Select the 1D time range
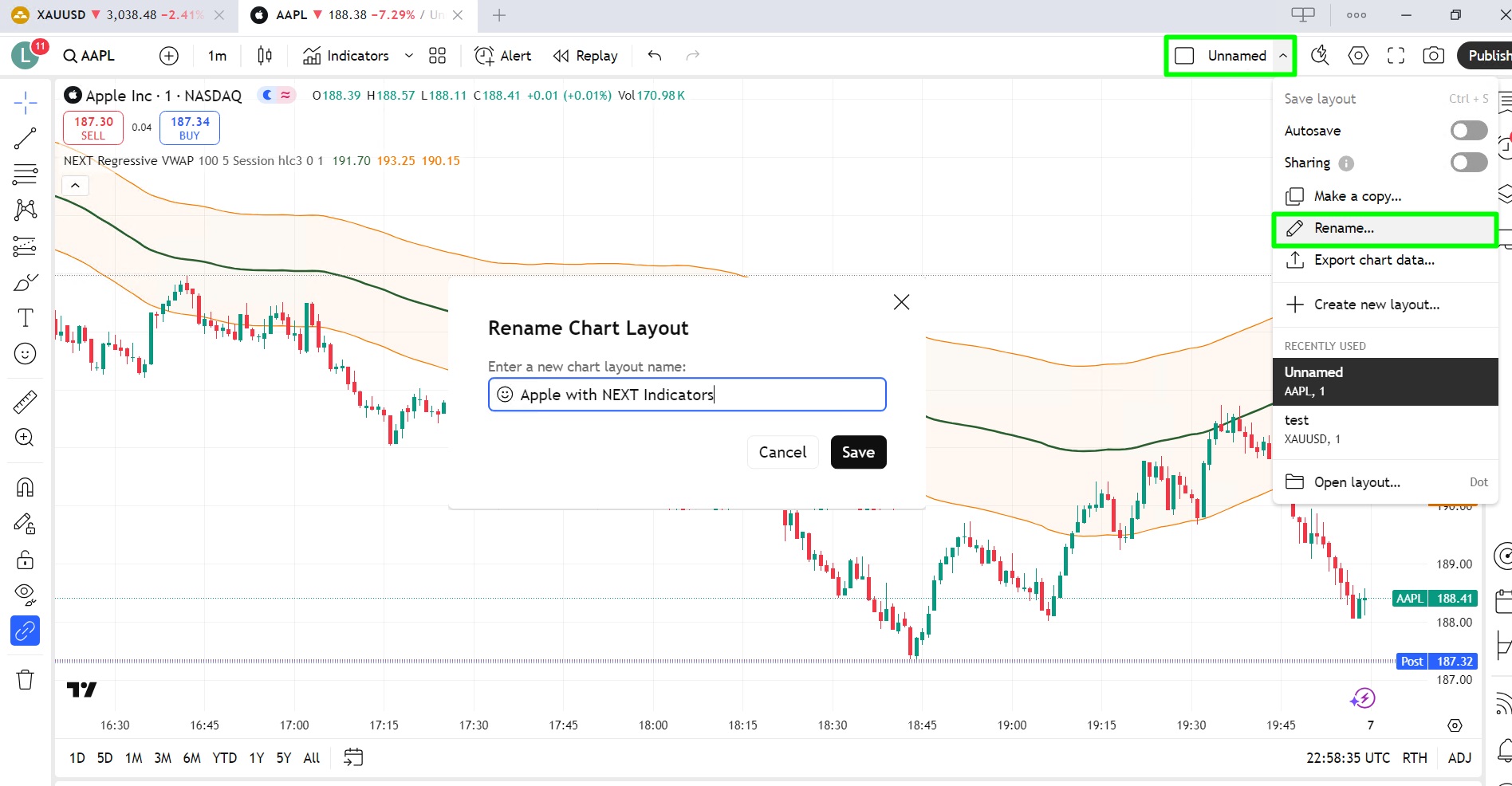The width and height of the screenshot is (1512, 786). coord(77,758)
